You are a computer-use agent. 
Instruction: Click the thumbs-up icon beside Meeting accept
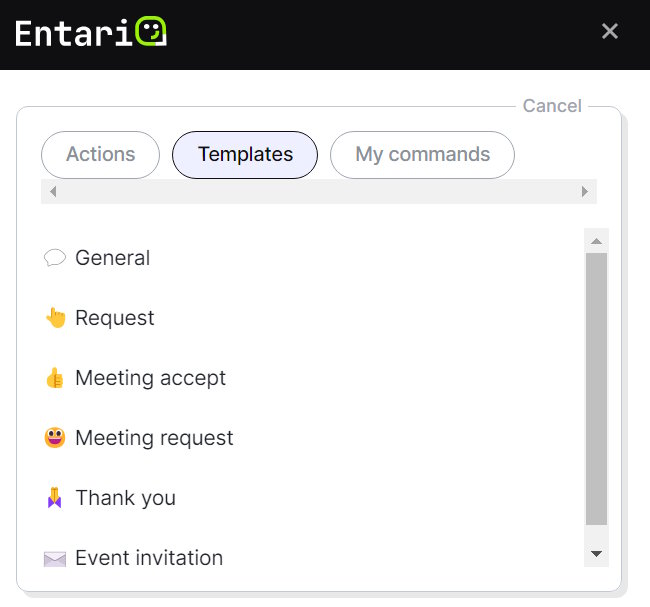(54, 378)
